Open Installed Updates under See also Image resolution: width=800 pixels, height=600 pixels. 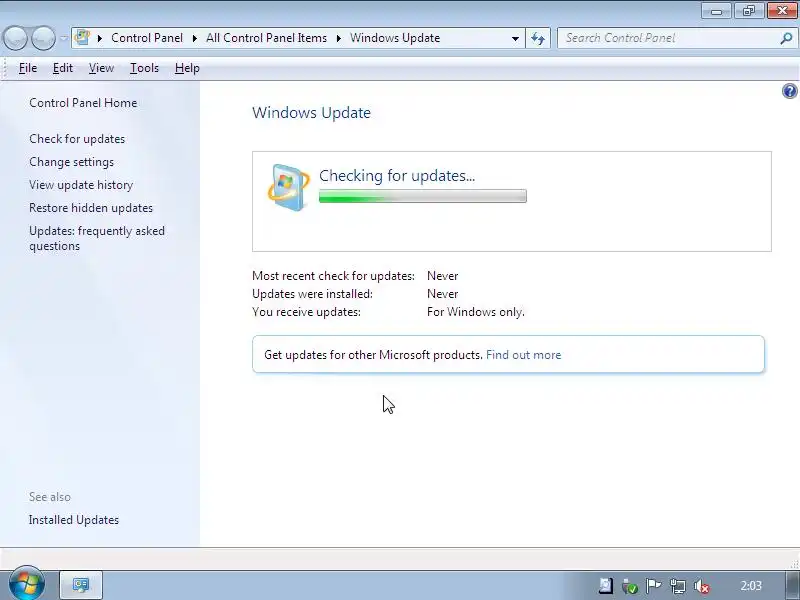pos(74,520)
